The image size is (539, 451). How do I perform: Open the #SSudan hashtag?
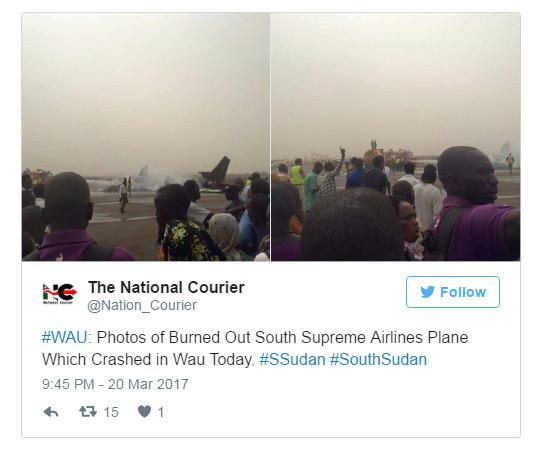[x=292, y=360]
